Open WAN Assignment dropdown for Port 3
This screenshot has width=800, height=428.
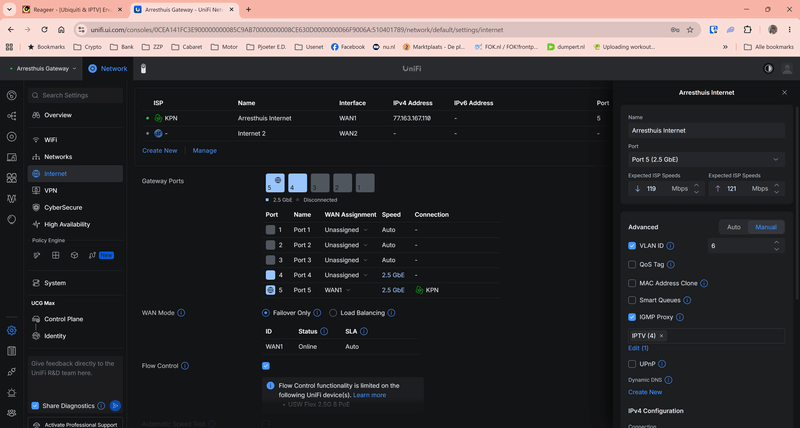[346, 260]
